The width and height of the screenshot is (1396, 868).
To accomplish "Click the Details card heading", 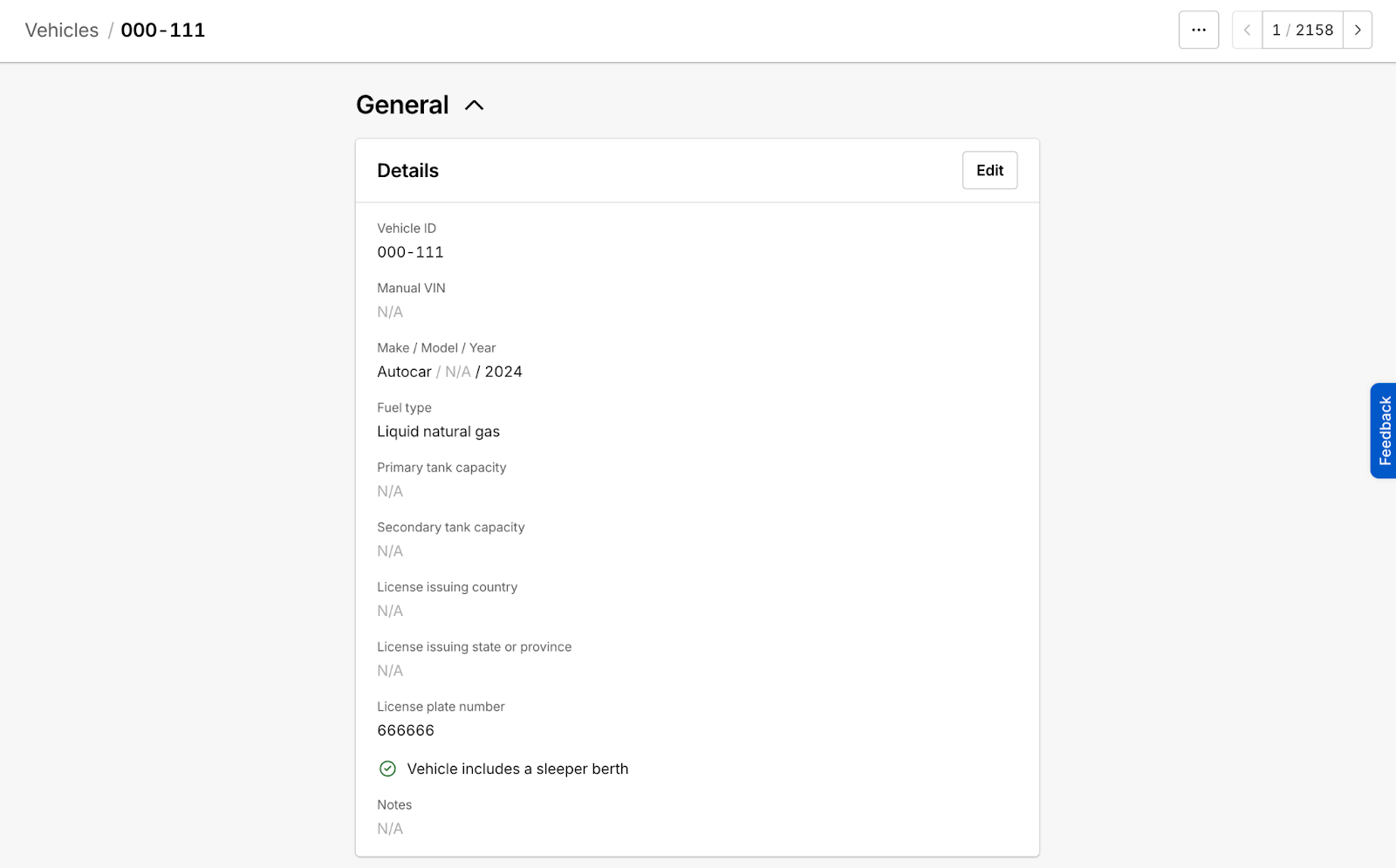I will pos(407,171).
